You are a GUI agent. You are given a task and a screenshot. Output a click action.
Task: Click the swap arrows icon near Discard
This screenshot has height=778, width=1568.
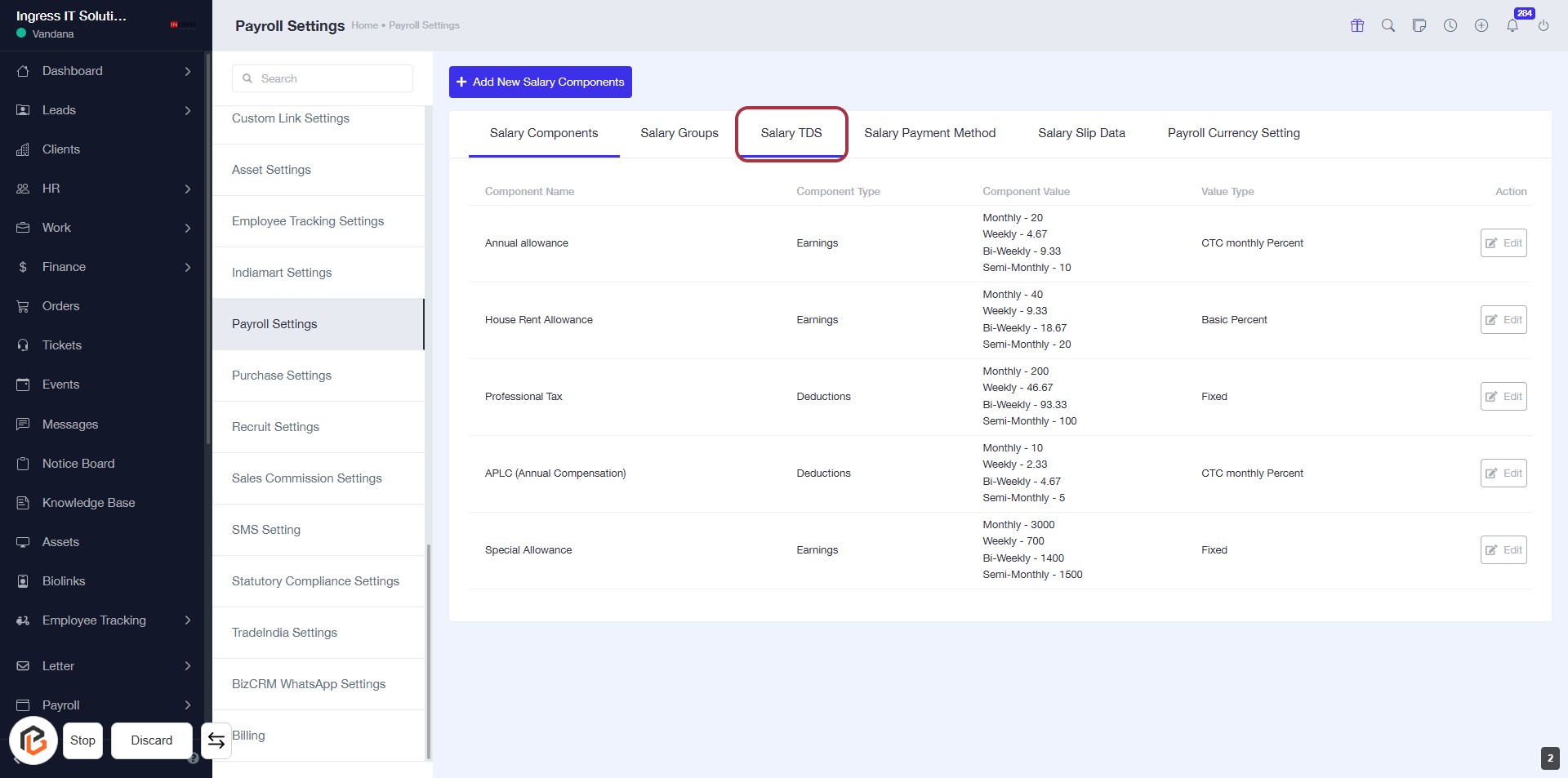(216, 740)
